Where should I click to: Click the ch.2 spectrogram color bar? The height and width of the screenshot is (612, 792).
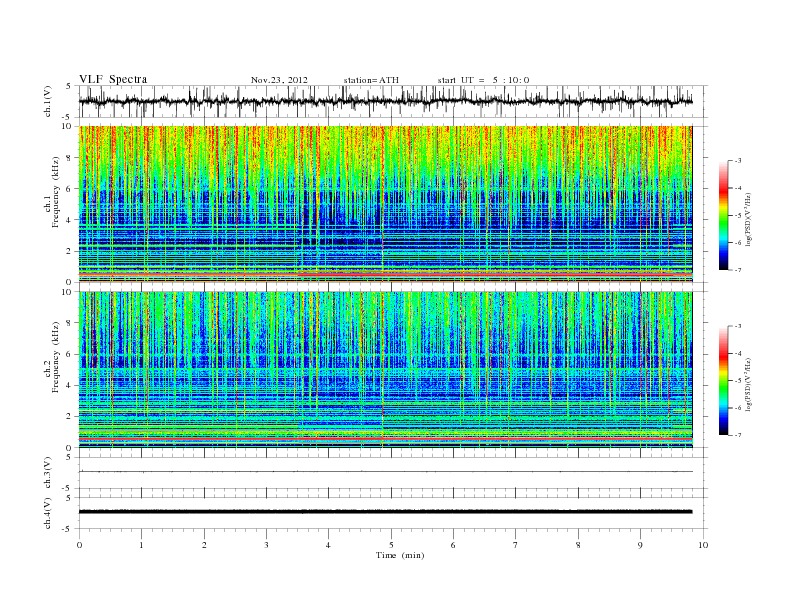point(723,381)
